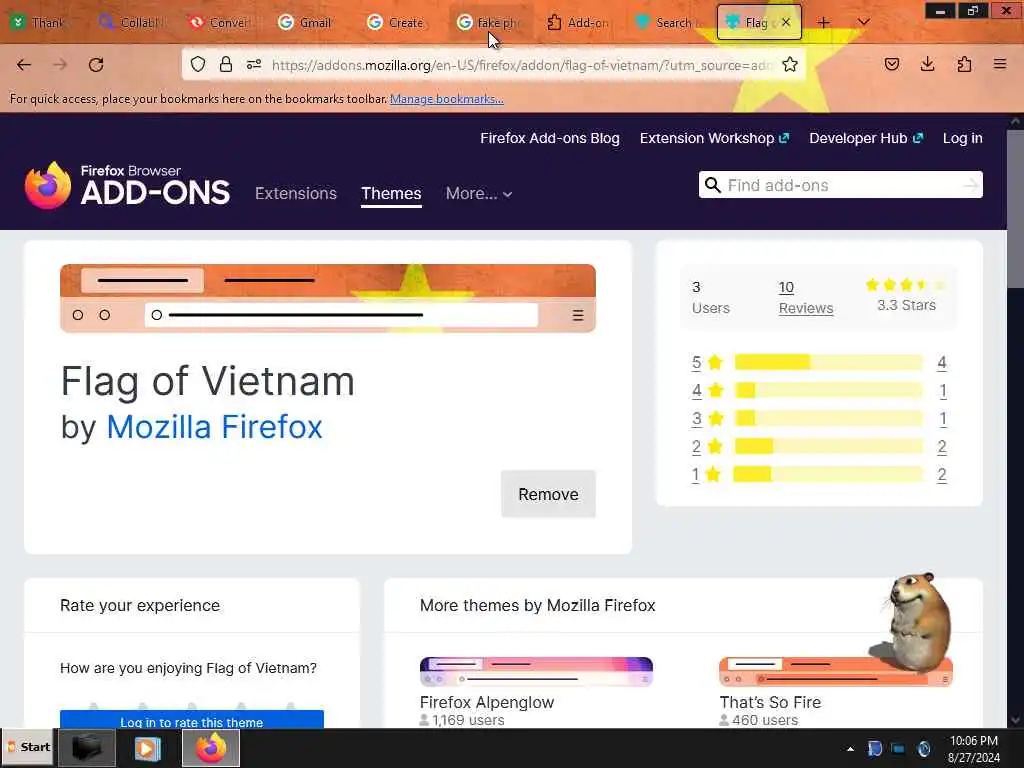The width and height of the screenshot is (1024, 768).
Task: Bookmark this page with the star icon
Action: coord(790,64)
